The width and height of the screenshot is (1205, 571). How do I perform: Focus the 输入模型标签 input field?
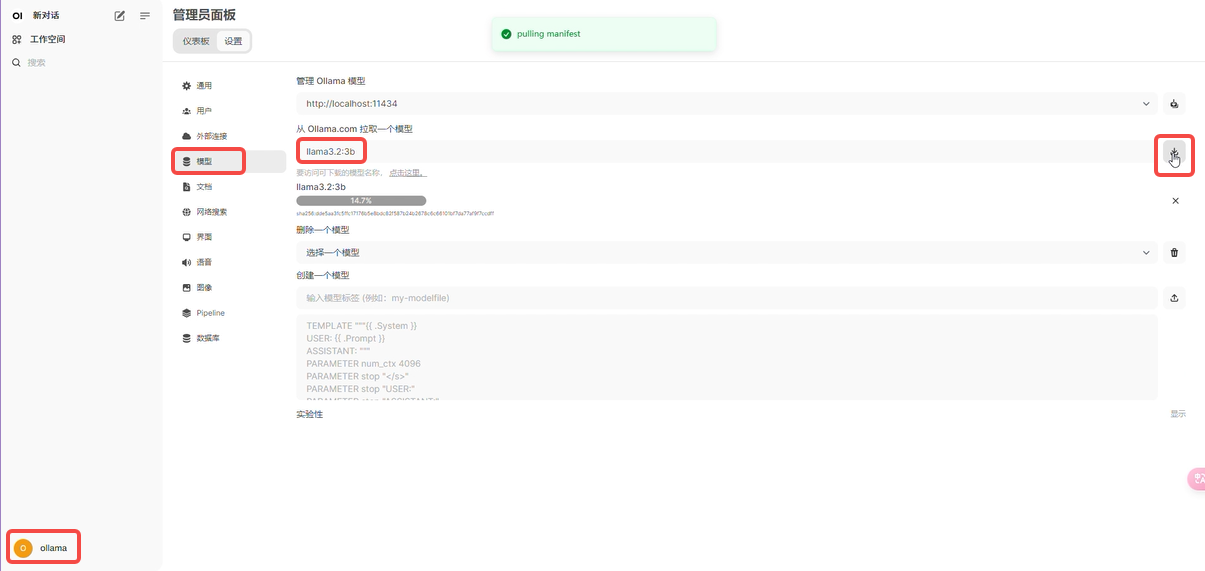coord(726,298)
